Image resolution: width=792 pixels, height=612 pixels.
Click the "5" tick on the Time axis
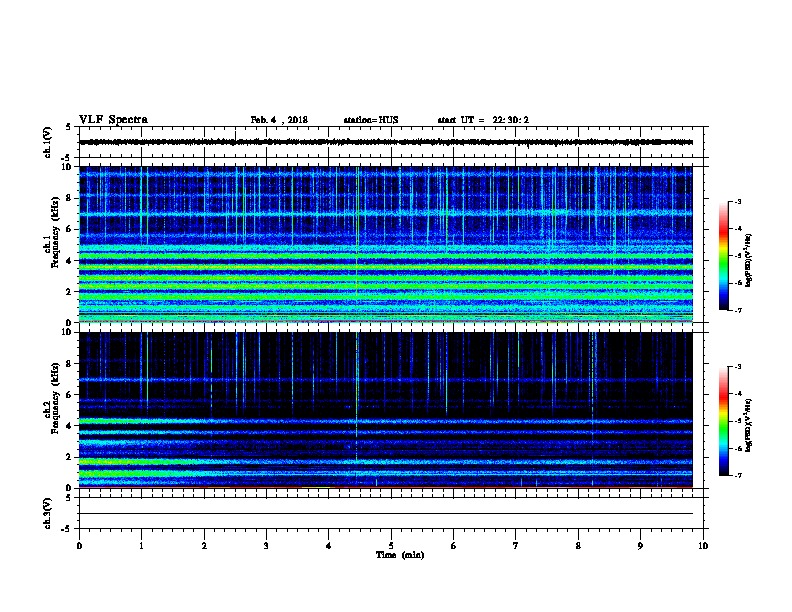(391, 546)
